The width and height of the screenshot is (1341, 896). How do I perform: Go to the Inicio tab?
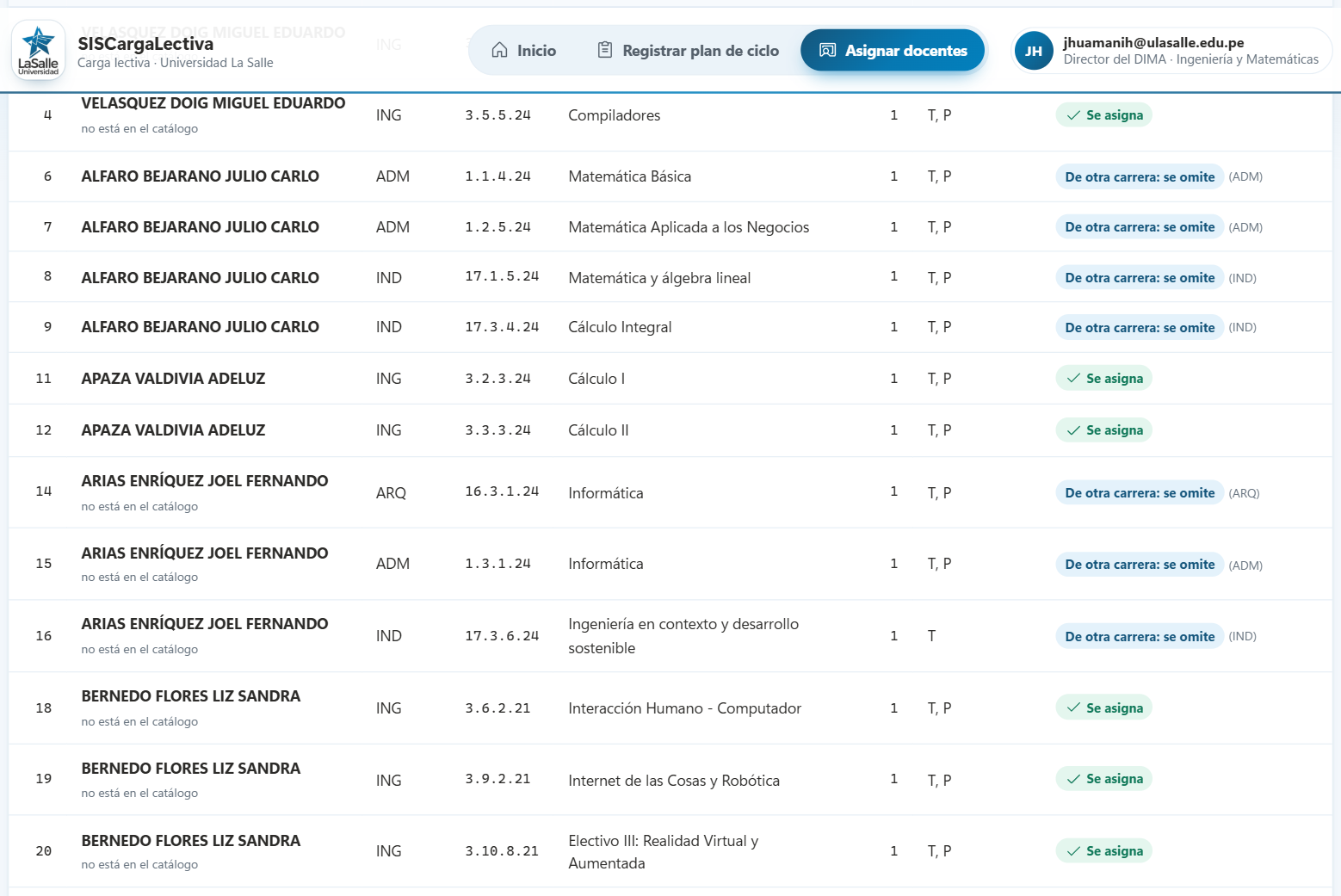click(523, 51)
